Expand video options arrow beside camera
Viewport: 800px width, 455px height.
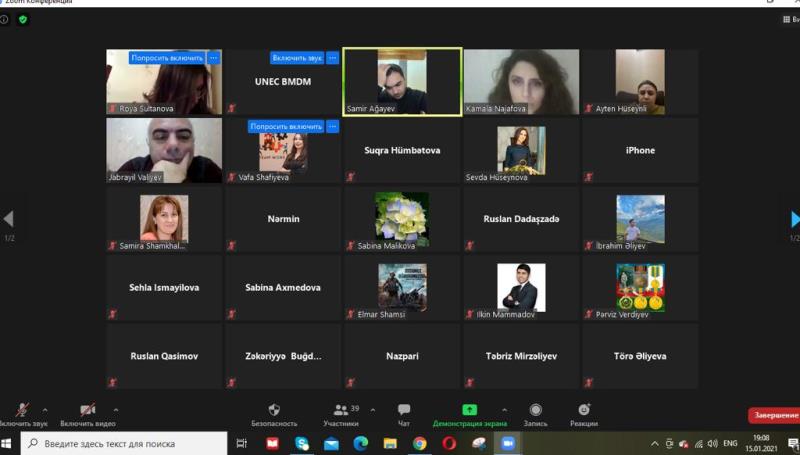click(116, 410)
